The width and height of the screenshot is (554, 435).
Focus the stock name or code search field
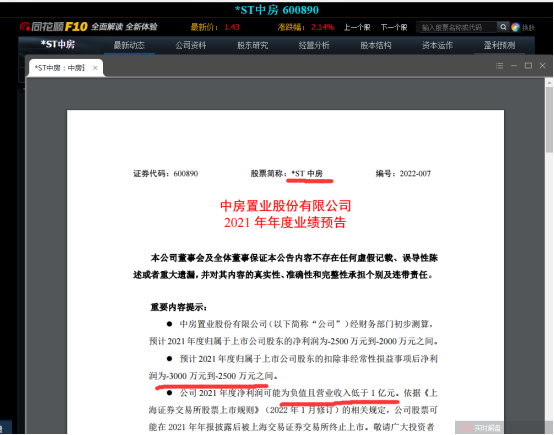tap(456, 27)
